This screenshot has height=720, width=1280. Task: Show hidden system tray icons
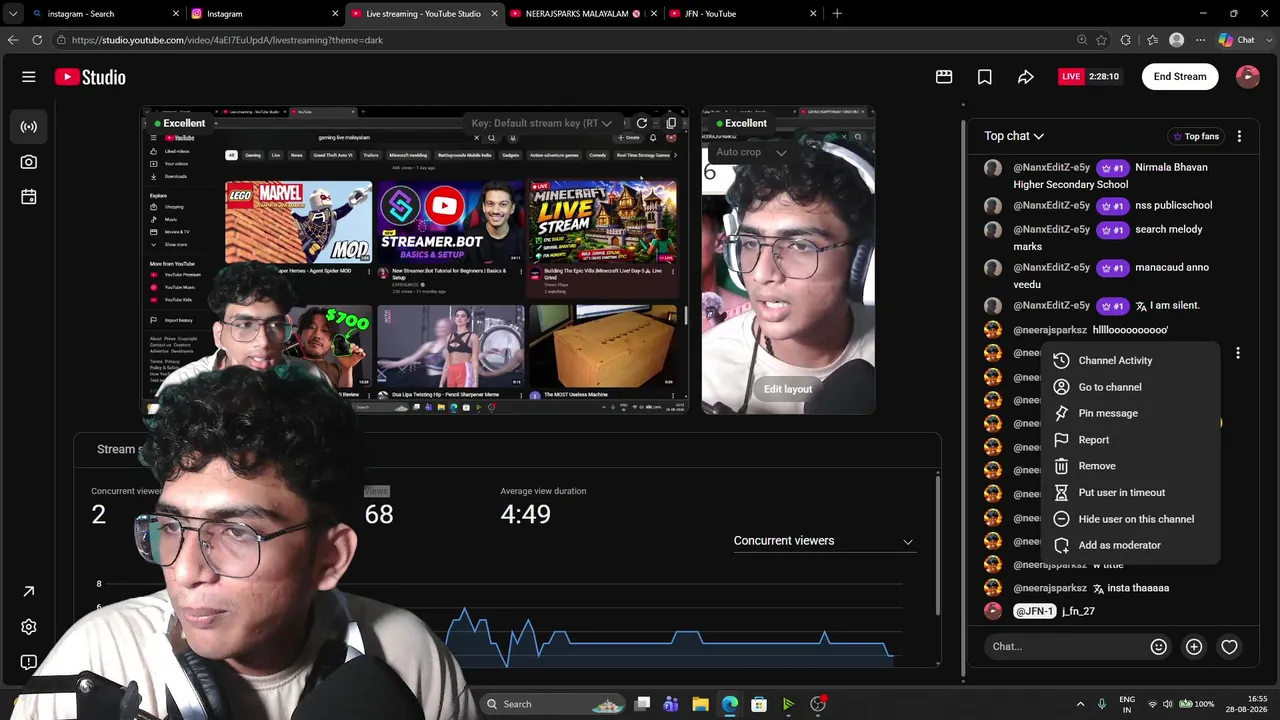[1080, 704]
